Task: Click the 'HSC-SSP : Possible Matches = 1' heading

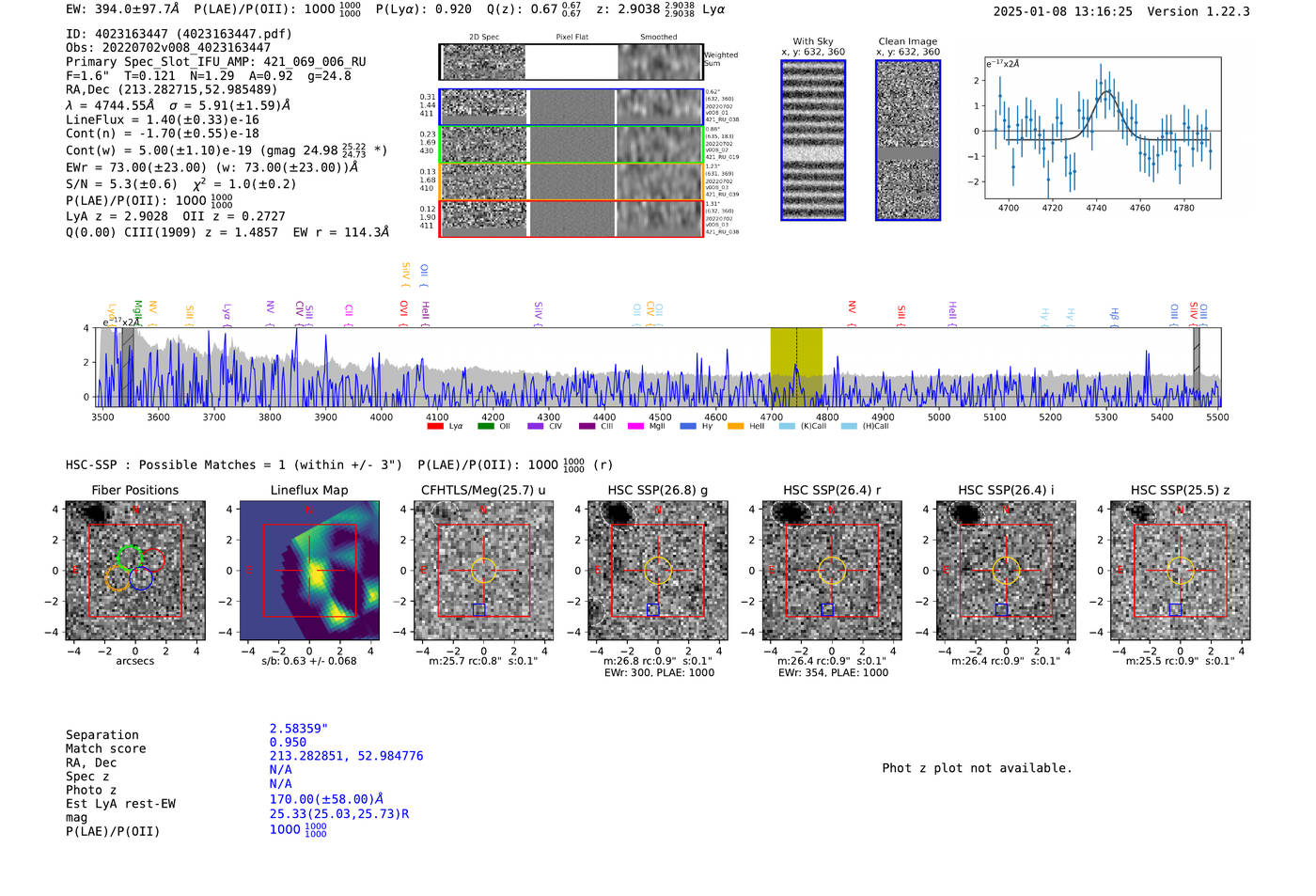Action: (234, 465)
